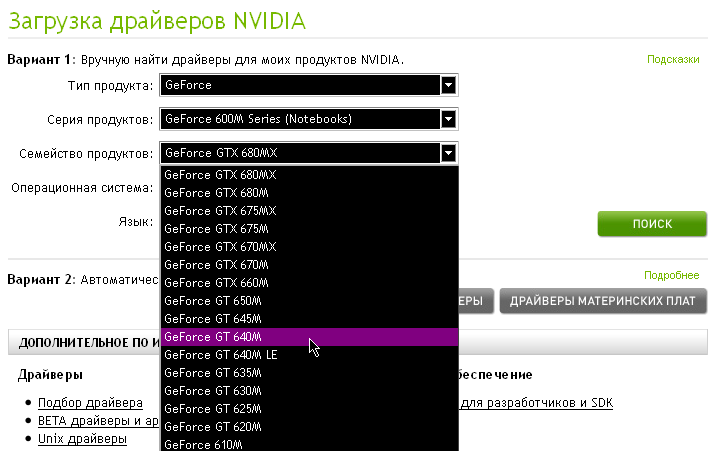Click the green ПОИСК button
Viewport: 716px width, 451px height.
[652, 224]
